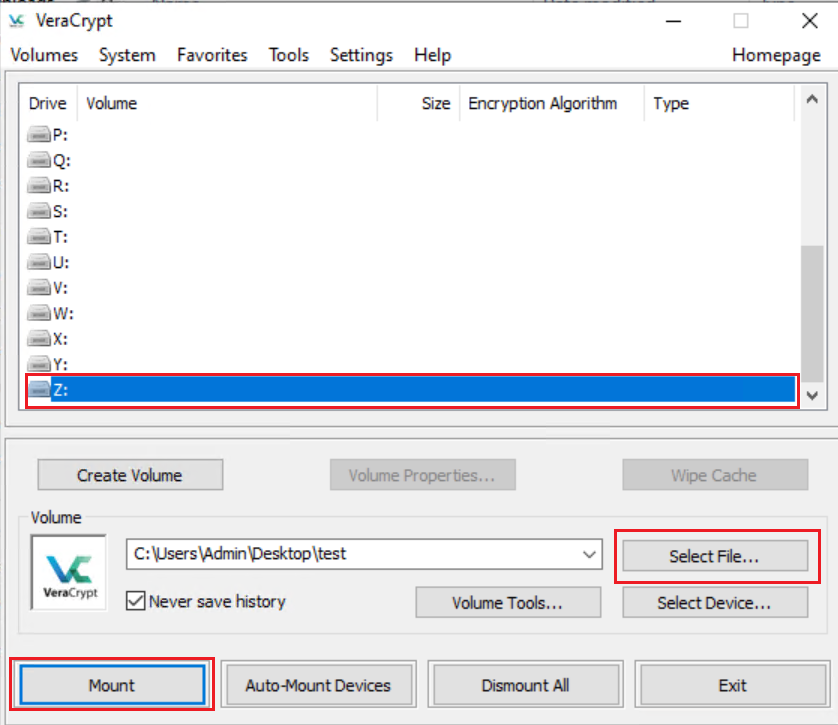The height and width of the screenshot is (725, 838).
Task: Open the Favorites menu
Action: tap(212, 55)
